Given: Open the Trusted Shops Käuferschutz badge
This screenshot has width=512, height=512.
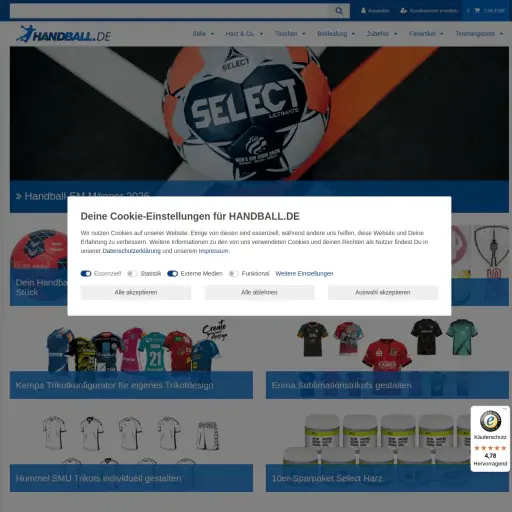Looking at the screenshot, I should click(490, 438).
